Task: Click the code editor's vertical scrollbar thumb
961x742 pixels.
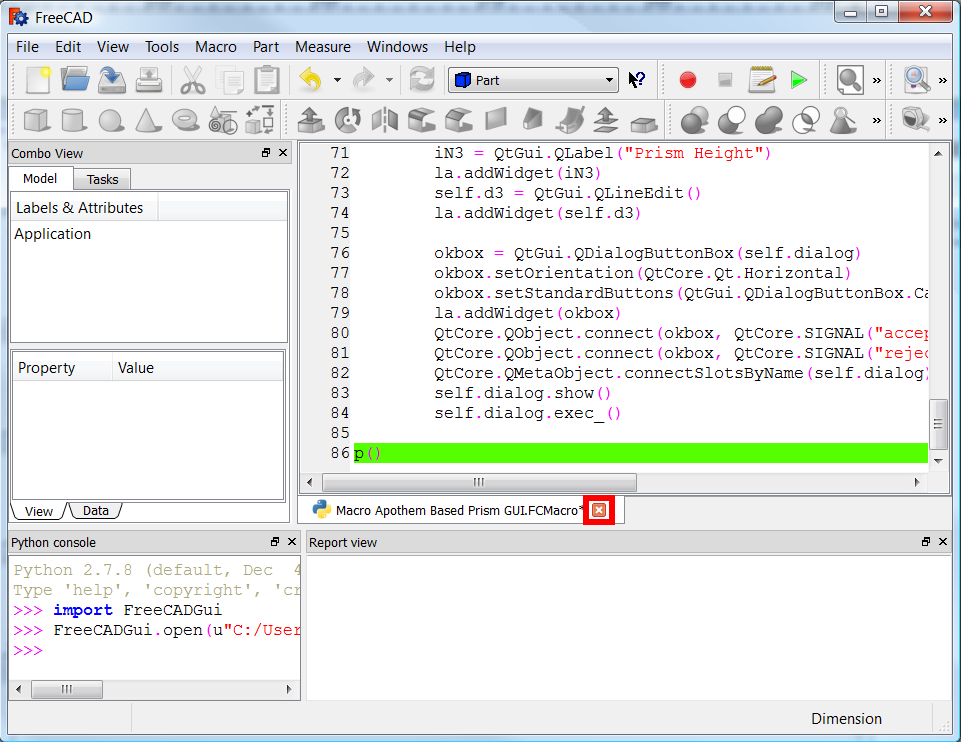Action: coord(938,424)
